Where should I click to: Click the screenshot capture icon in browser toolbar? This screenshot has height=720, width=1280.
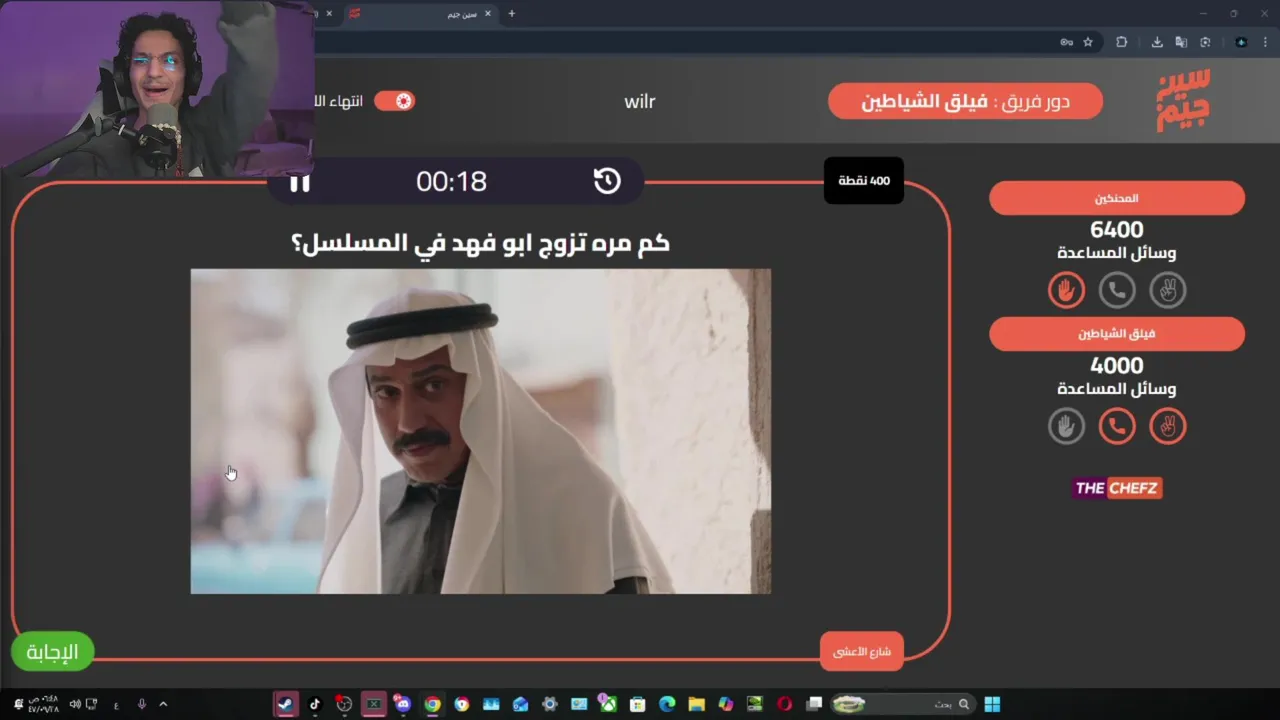point(1205,42)
